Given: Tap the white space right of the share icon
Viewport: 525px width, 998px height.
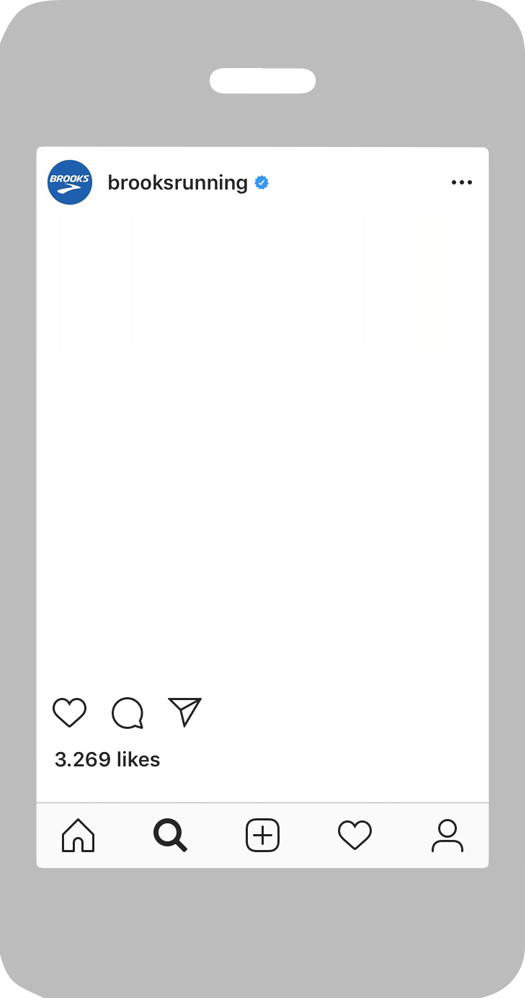Looking at the screenshot, I should 344,712.
